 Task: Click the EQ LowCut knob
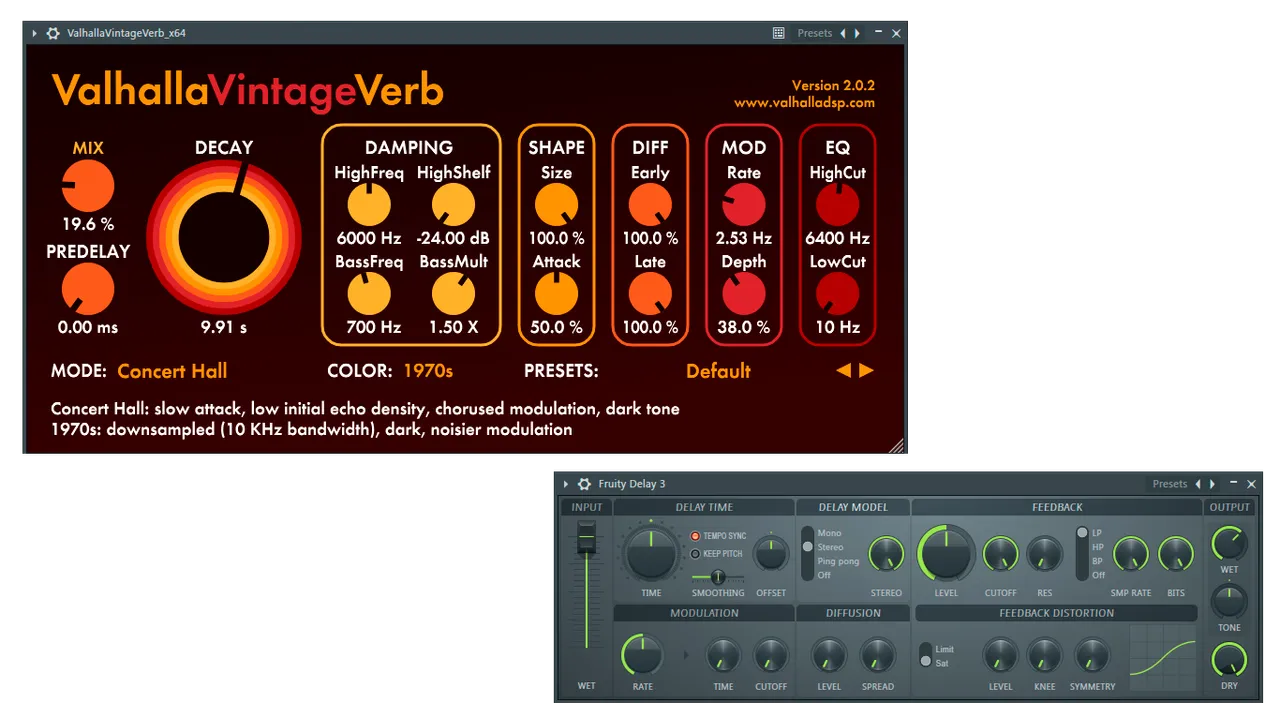(838, 295)
